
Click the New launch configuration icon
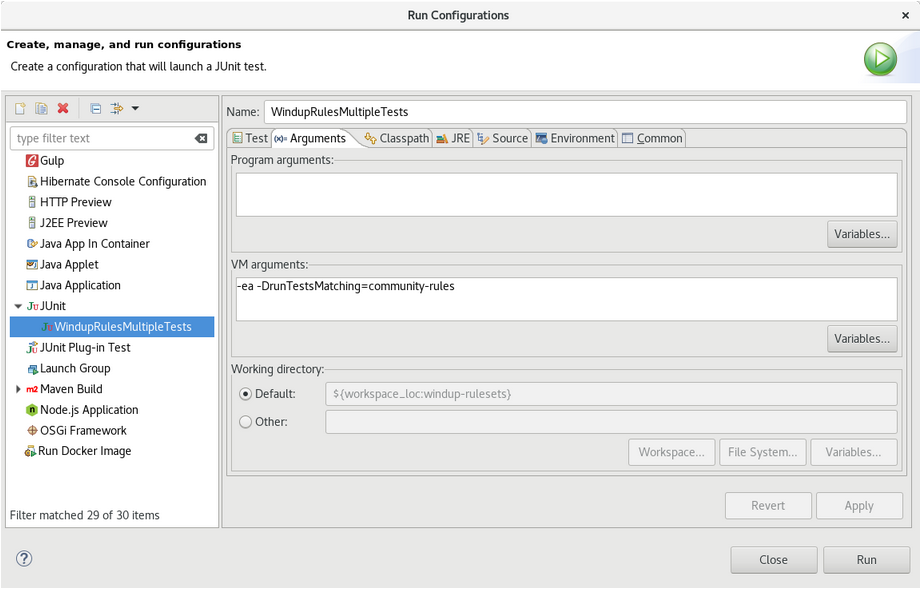point(19,109)
